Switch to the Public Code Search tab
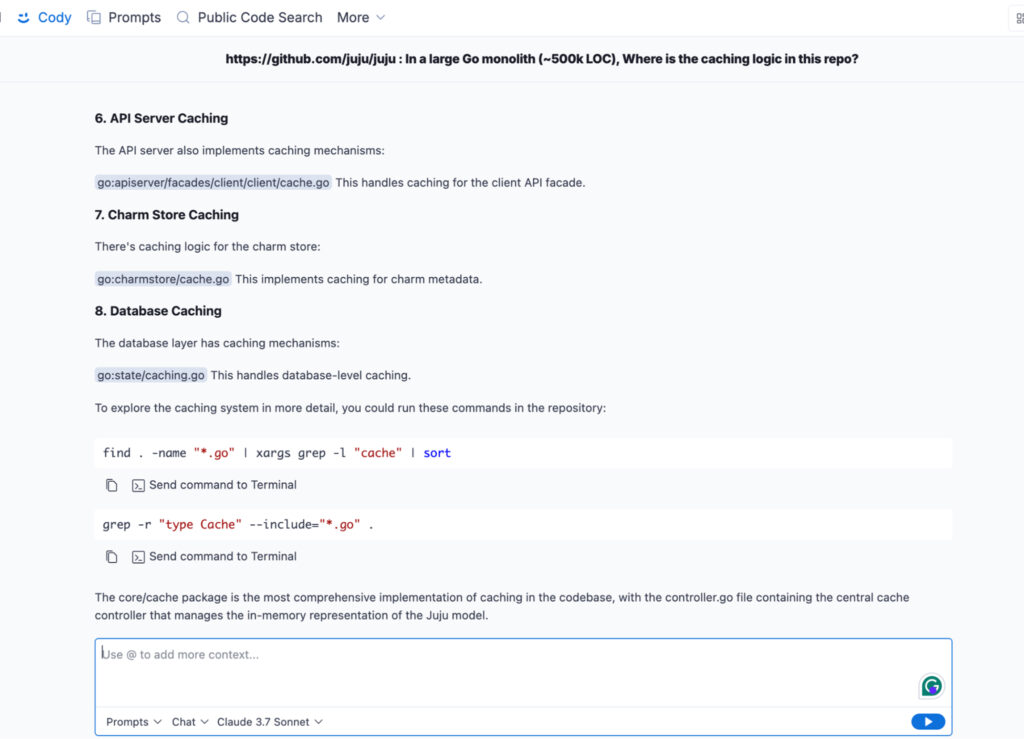This screenshot has height=739, width=1024. (260, 17)
